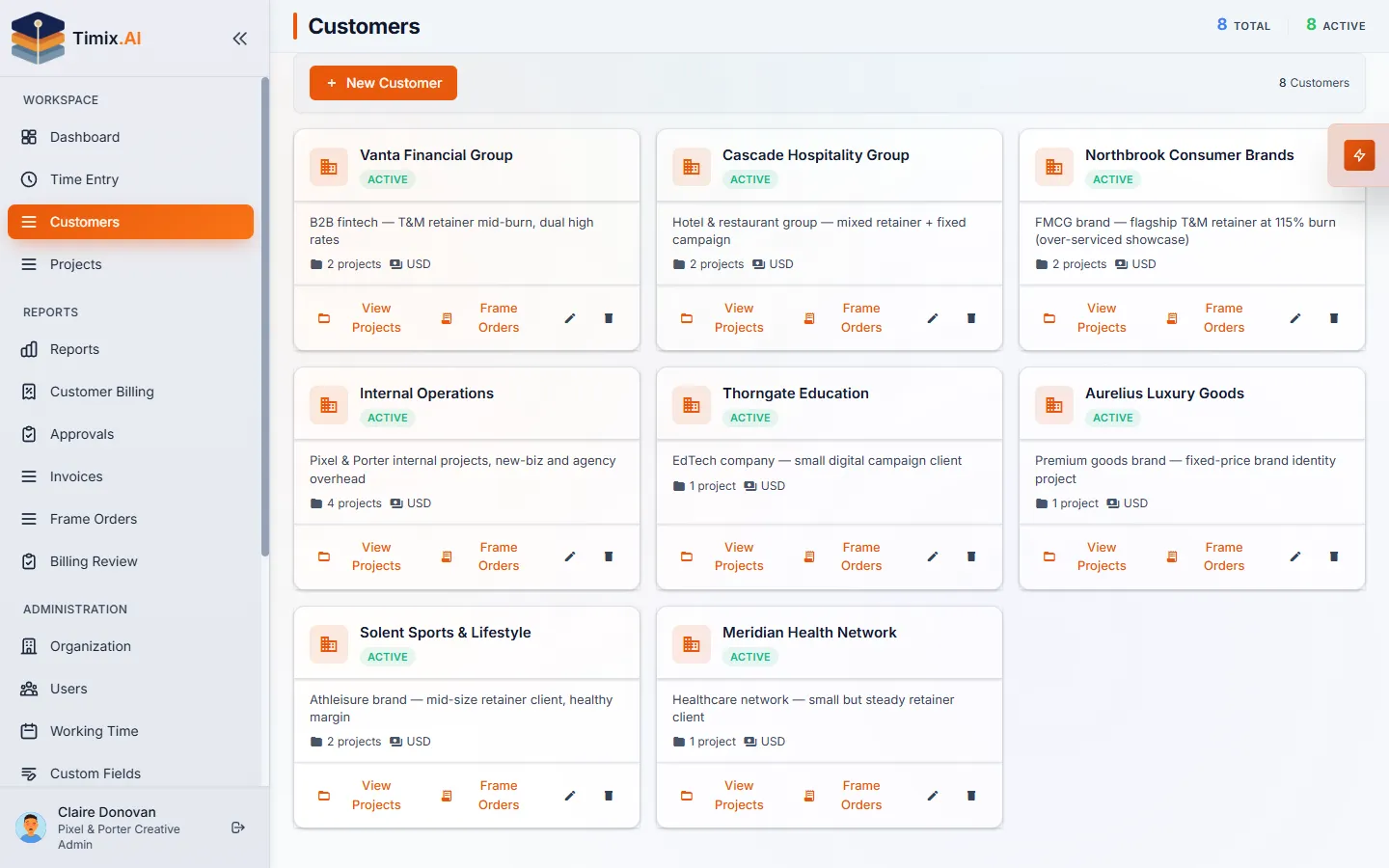Viewport: 1389px width, 868px height.
Task: Open Approvals in the sidebar
Action: 130,434
